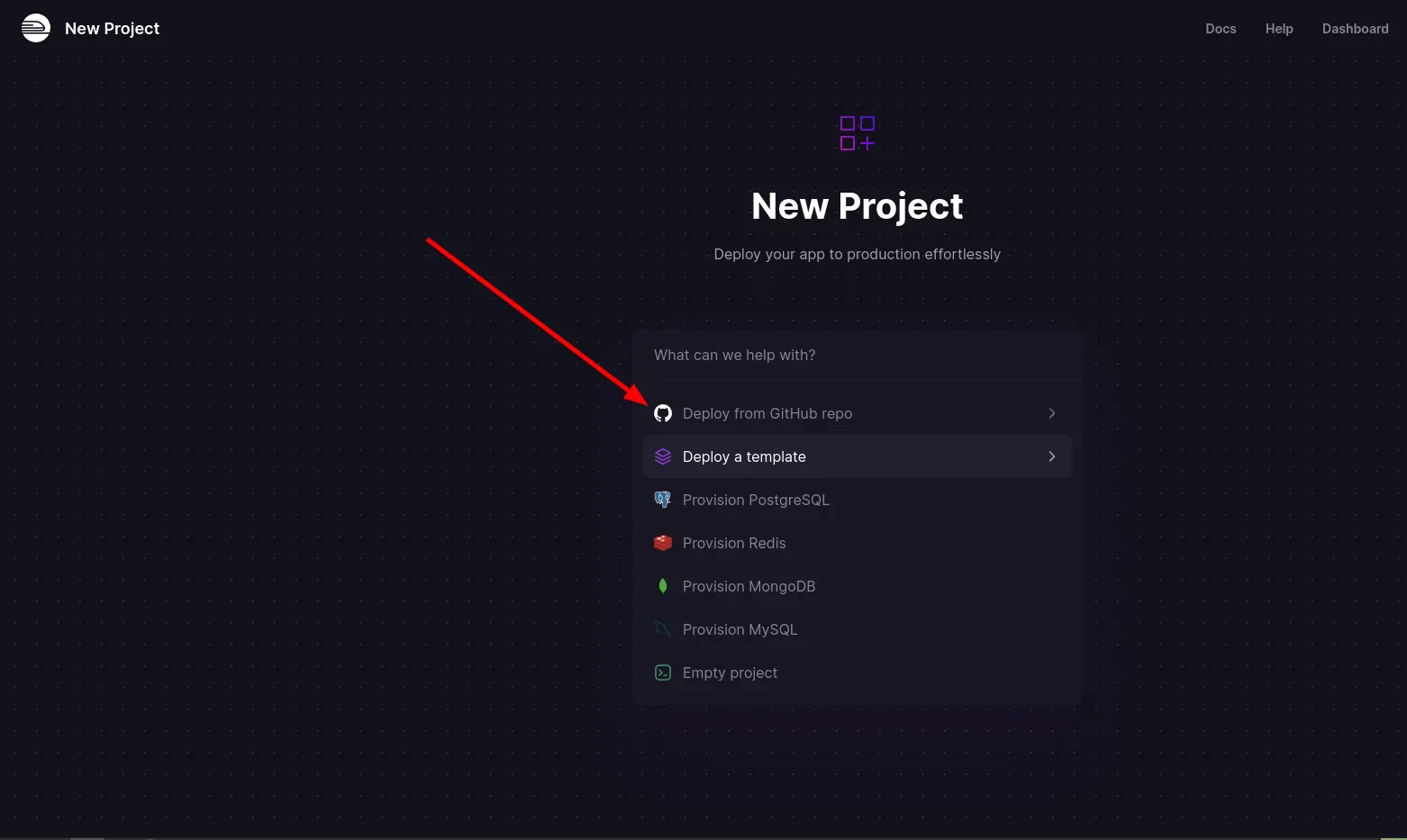Click the red Redis icon
Viewport: 1407px width, 840px height.
tap(663, 543)
